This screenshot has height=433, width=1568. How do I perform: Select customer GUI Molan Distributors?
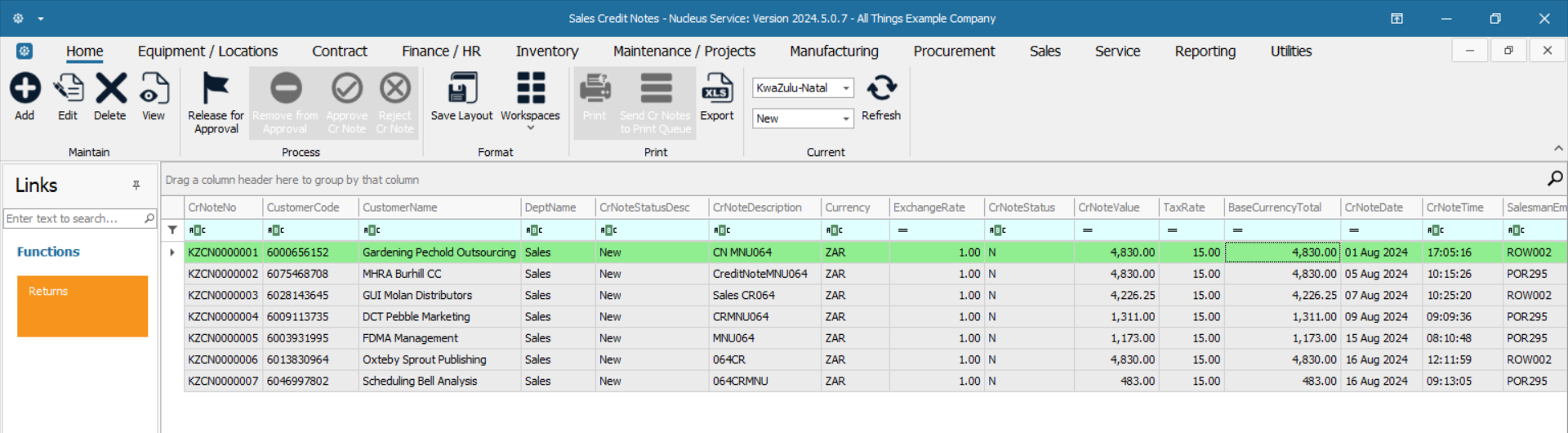(439, 295)
